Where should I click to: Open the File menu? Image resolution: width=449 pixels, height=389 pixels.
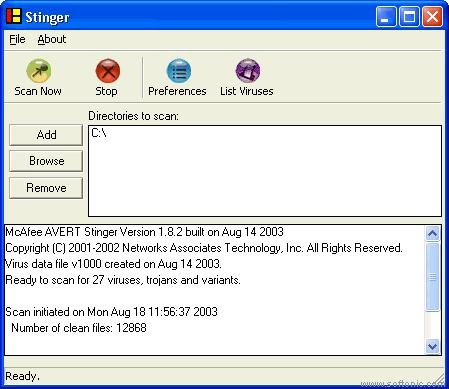click(x=17, y=39)
